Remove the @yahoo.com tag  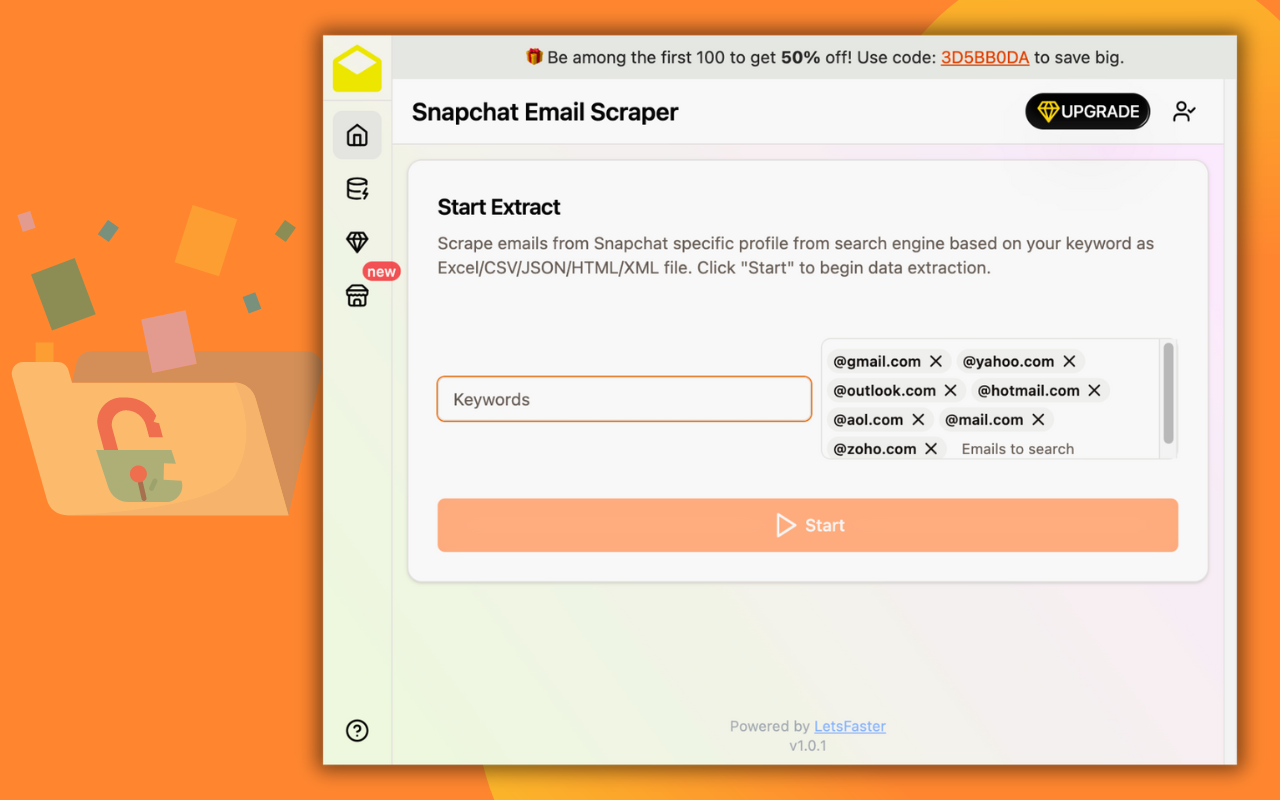[1069, 361]
